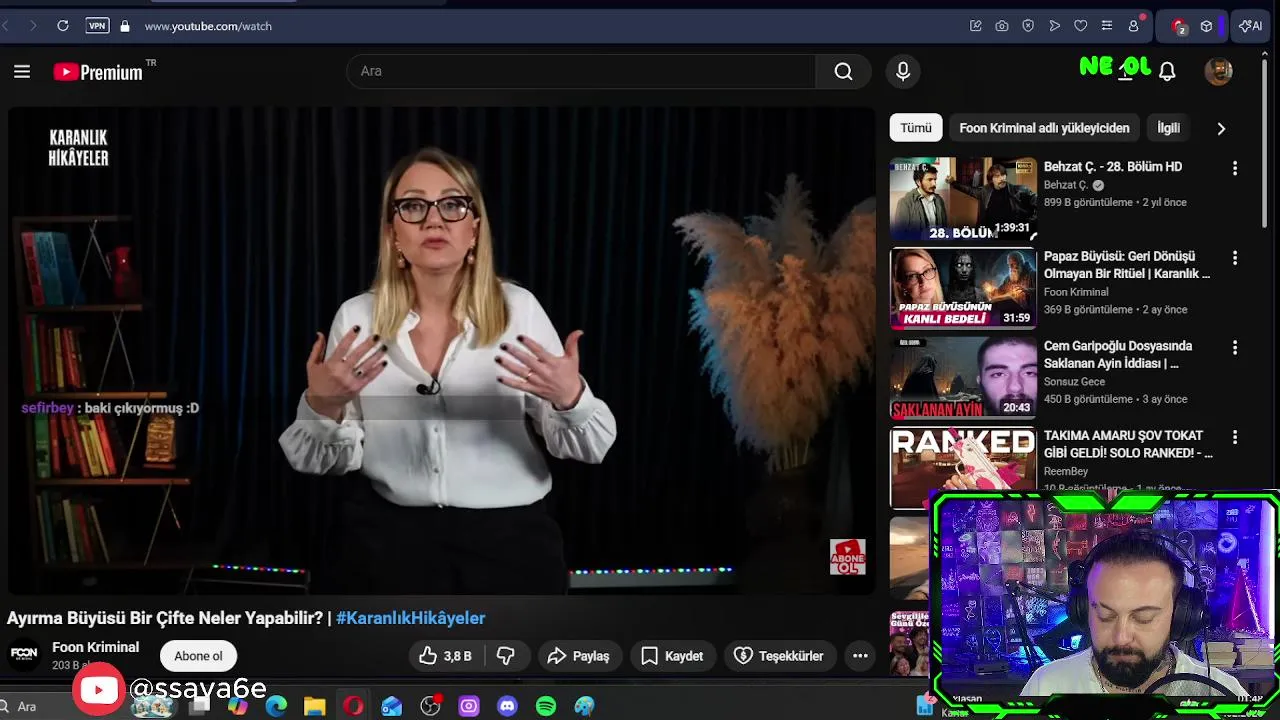Open Microsoft Edge from taskbar
Screen dimensions: 1280x720
coord(276,706)
